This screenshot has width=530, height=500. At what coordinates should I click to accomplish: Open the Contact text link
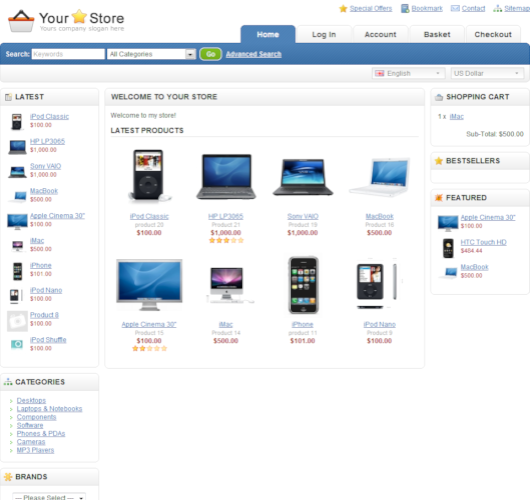click(x=473, y=8)
